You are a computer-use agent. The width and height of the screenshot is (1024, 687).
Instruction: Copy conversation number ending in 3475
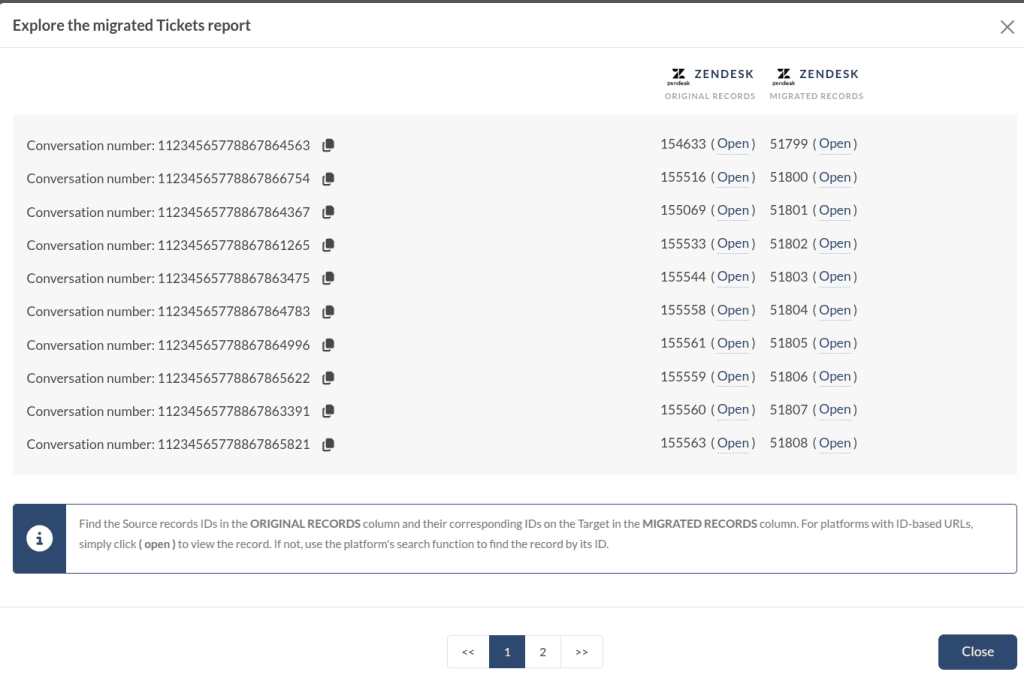tap(328, 279)
